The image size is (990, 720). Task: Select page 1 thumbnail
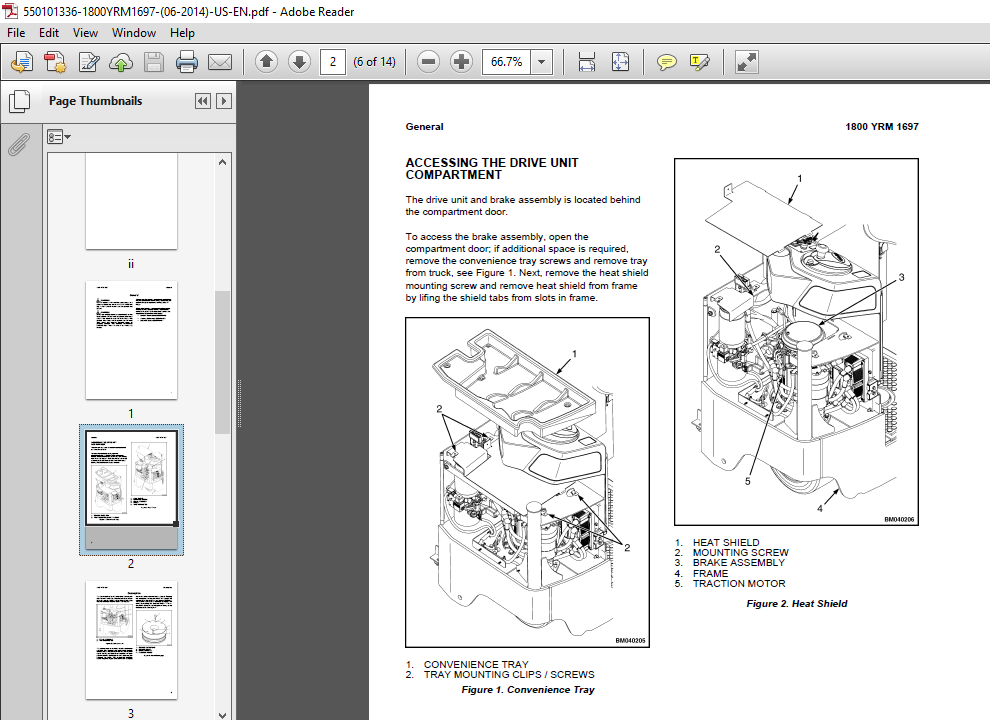click(x=131, y=340)
